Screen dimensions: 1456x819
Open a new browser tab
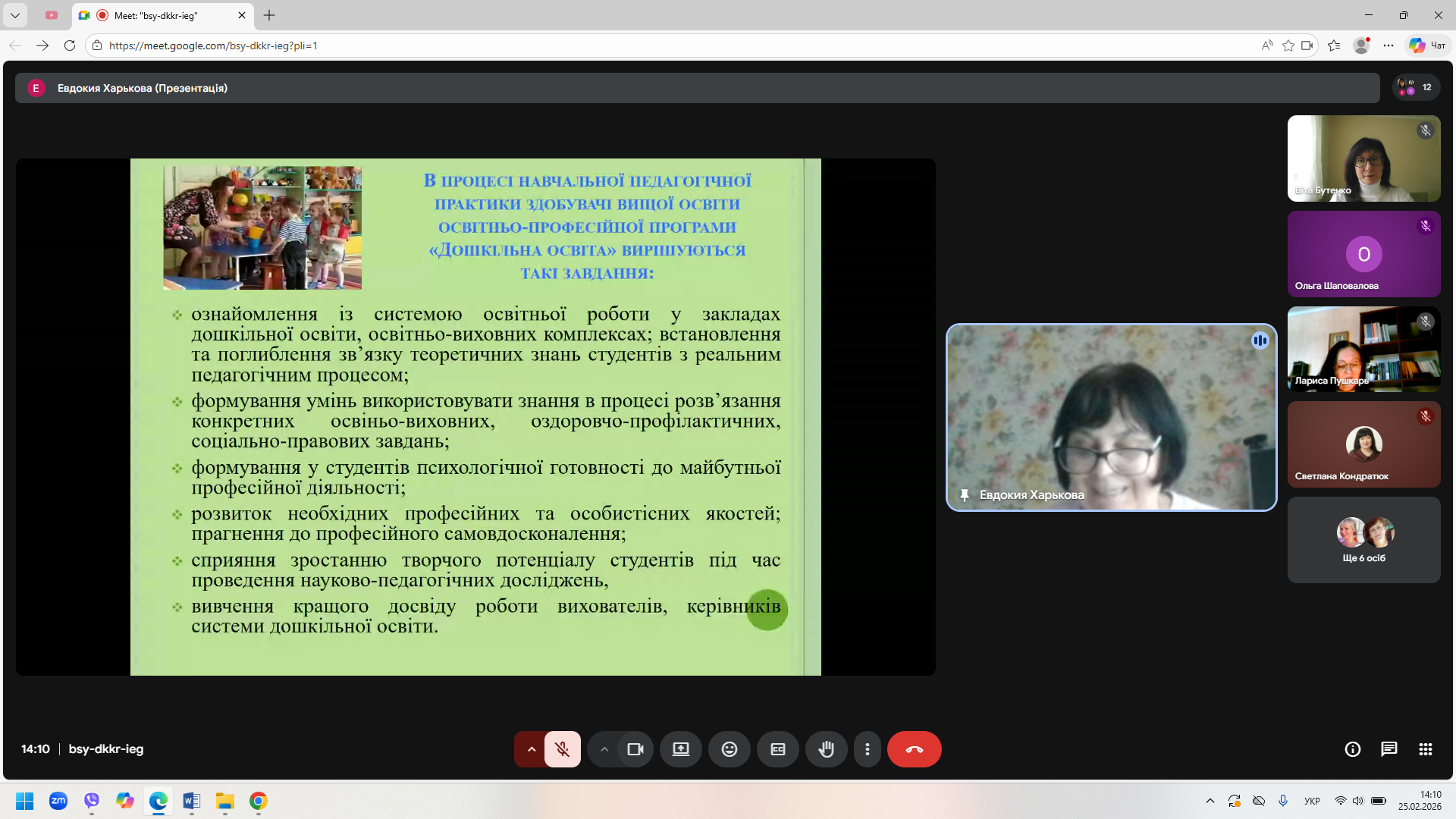(269, 15)
